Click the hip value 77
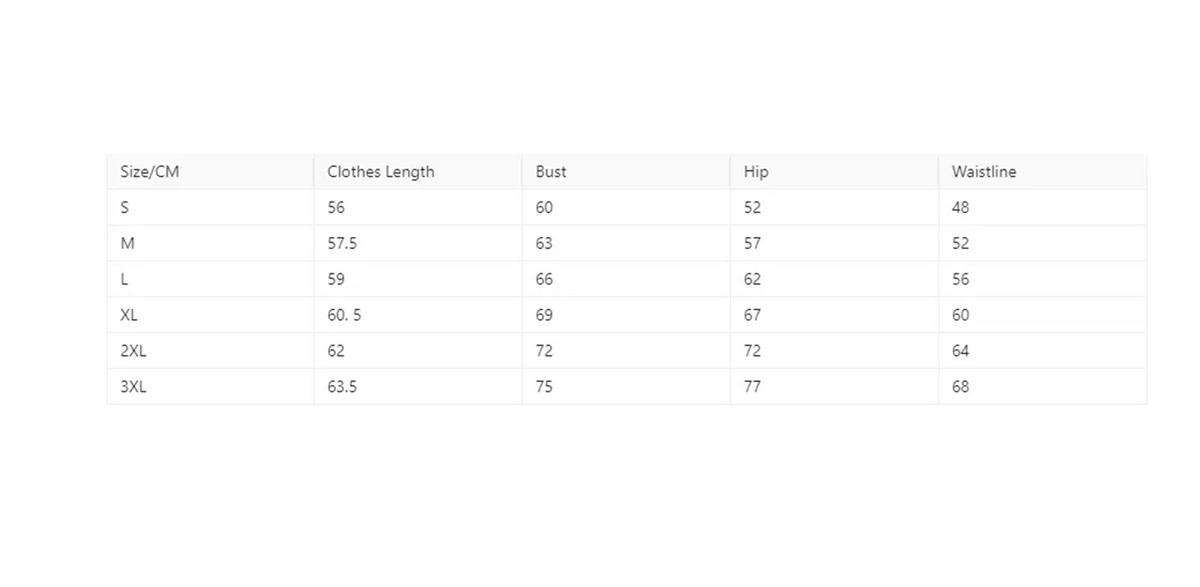 pos(752,387)
